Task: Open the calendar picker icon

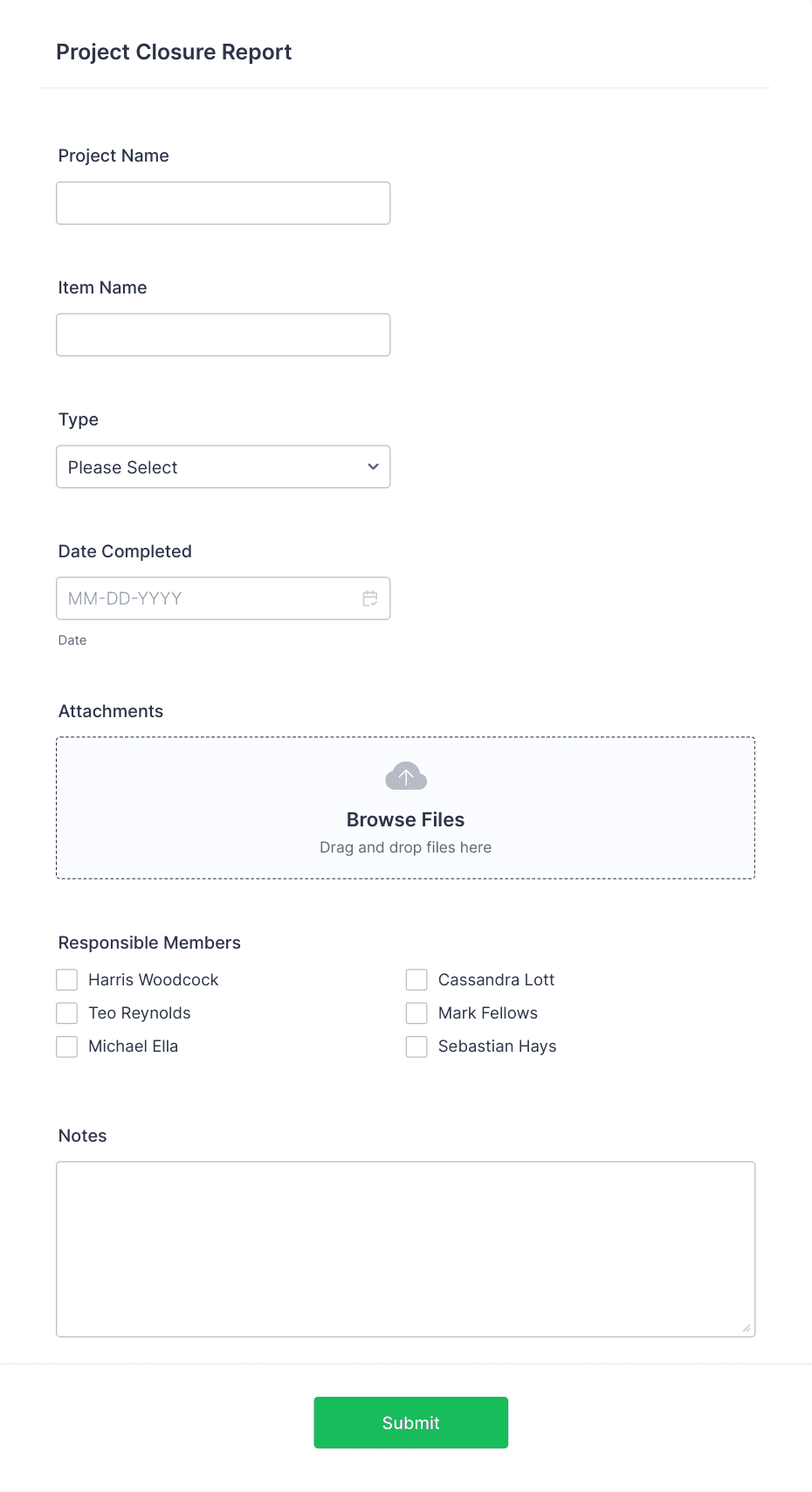Action: (370, 598)
